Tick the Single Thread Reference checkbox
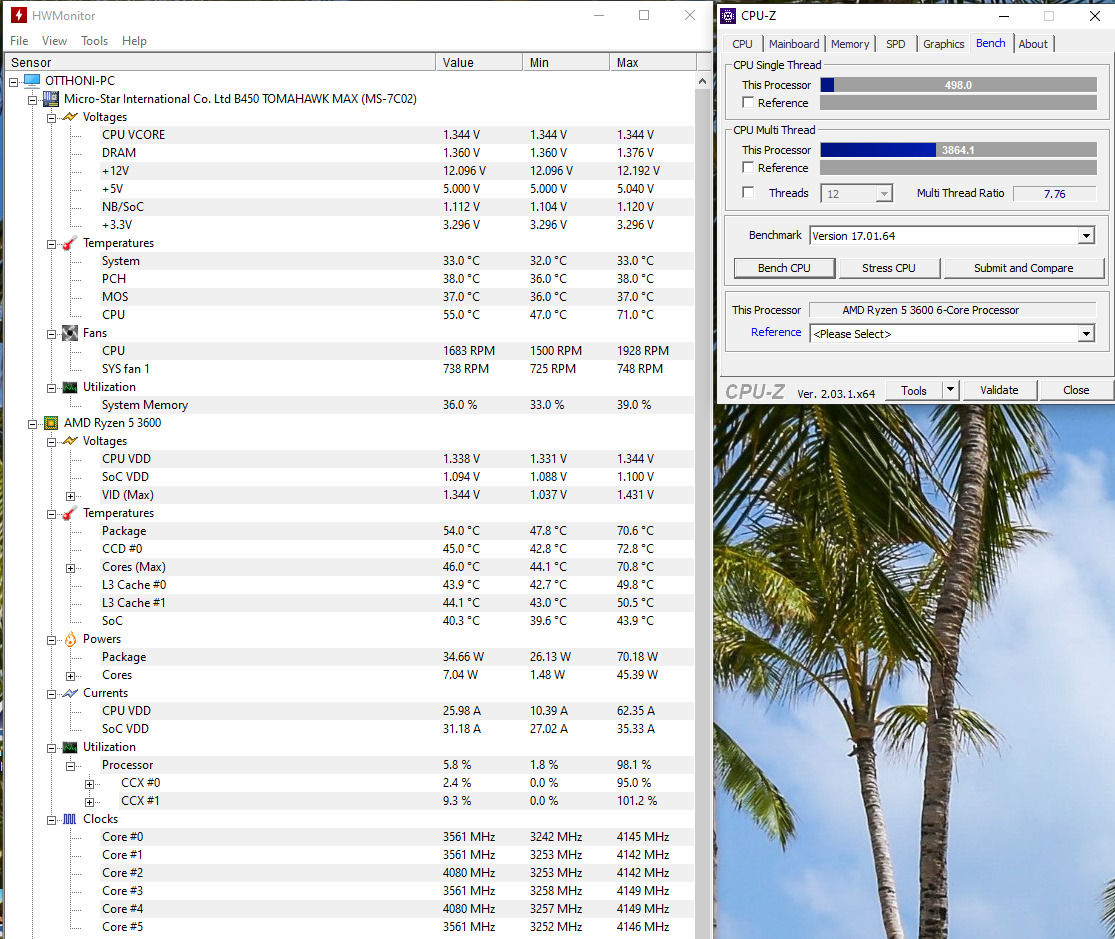1115x939 pixels. pyautogui.click(x=748, y=102)
